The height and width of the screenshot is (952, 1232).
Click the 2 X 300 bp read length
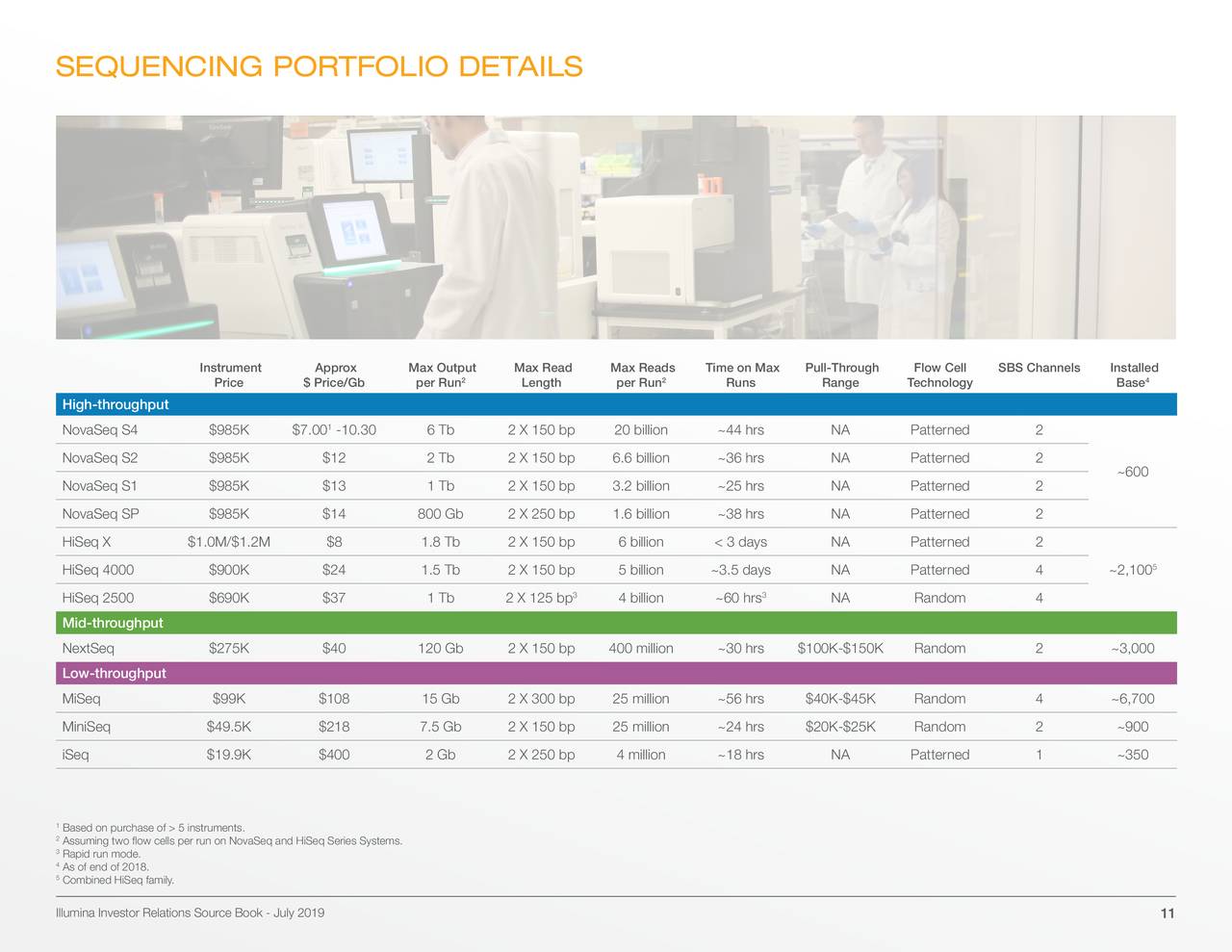coord(541,699)
